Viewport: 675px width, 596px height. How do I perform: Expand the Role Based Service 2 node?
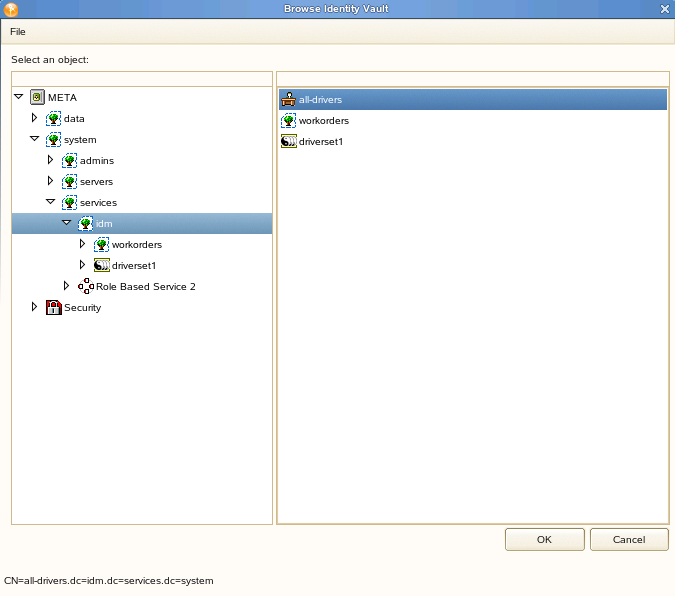[x=66, y=286]
